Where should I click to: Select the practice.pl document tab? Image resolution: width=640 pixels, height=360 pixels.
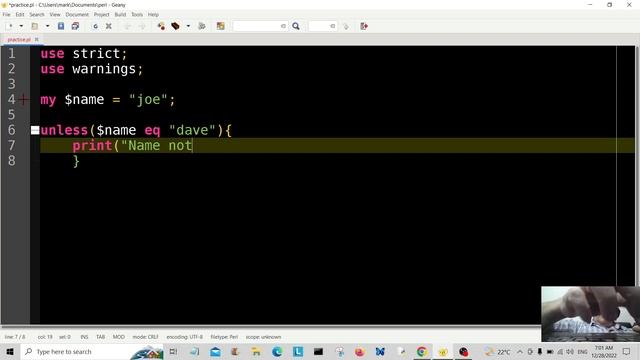19,40
